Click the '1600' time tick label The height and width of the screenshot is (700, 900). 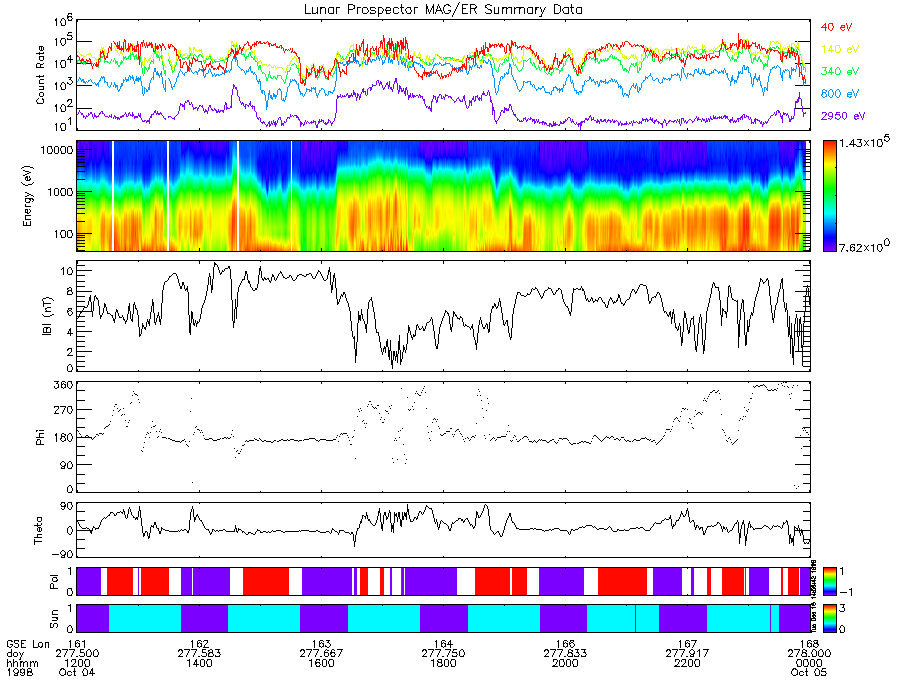click(x=321, y=663)
